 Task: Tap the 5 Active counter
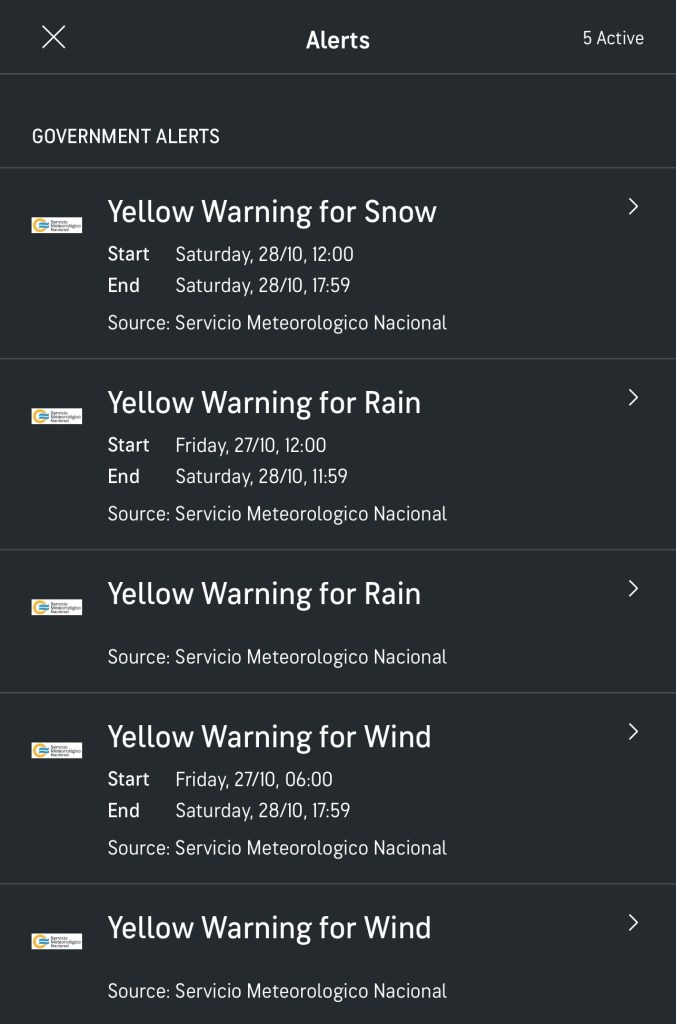click(x=613, y=38)
